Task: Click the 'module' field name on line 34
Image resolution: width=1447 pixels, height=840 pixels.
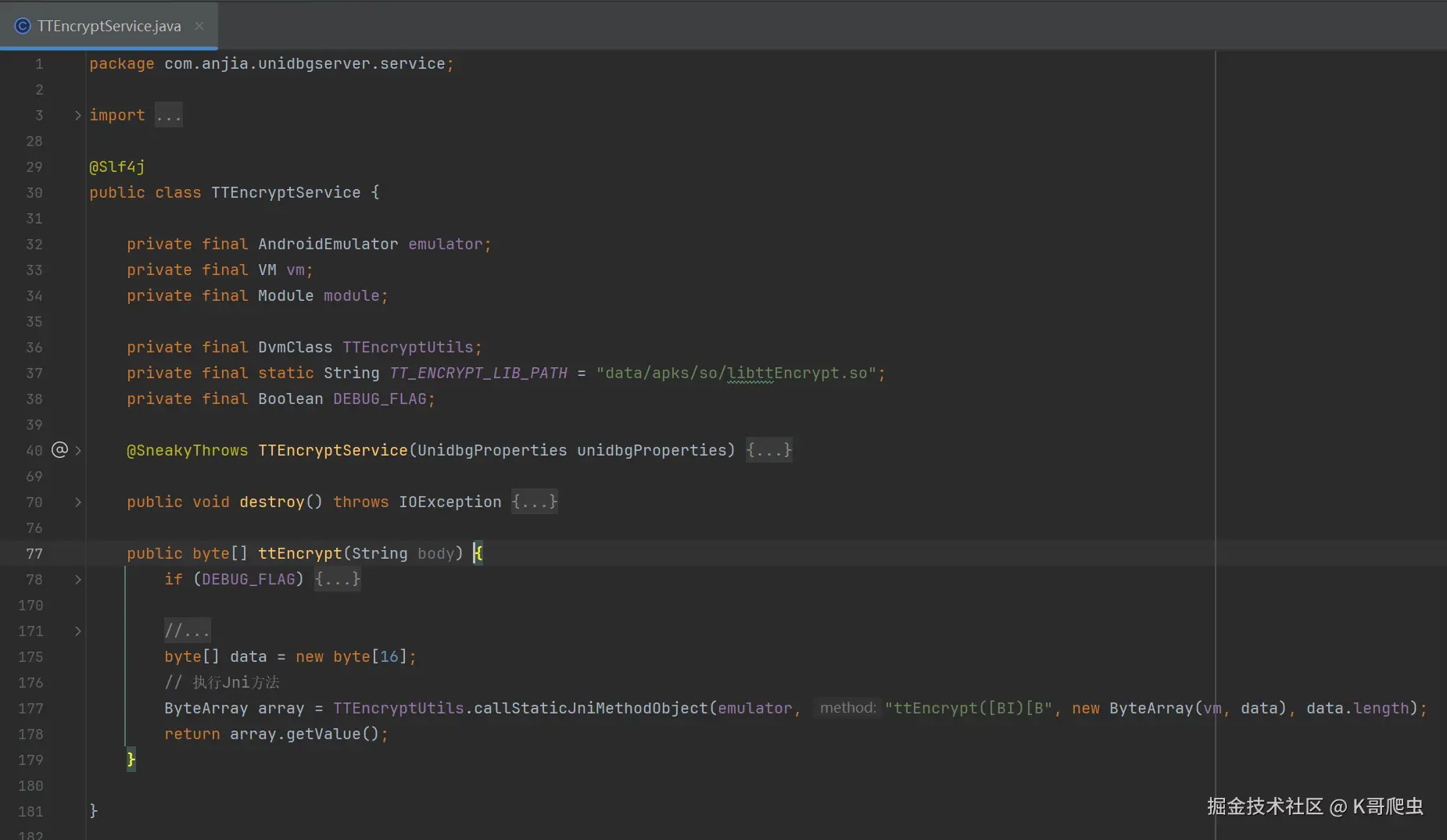Action: (x=352, y=296)
